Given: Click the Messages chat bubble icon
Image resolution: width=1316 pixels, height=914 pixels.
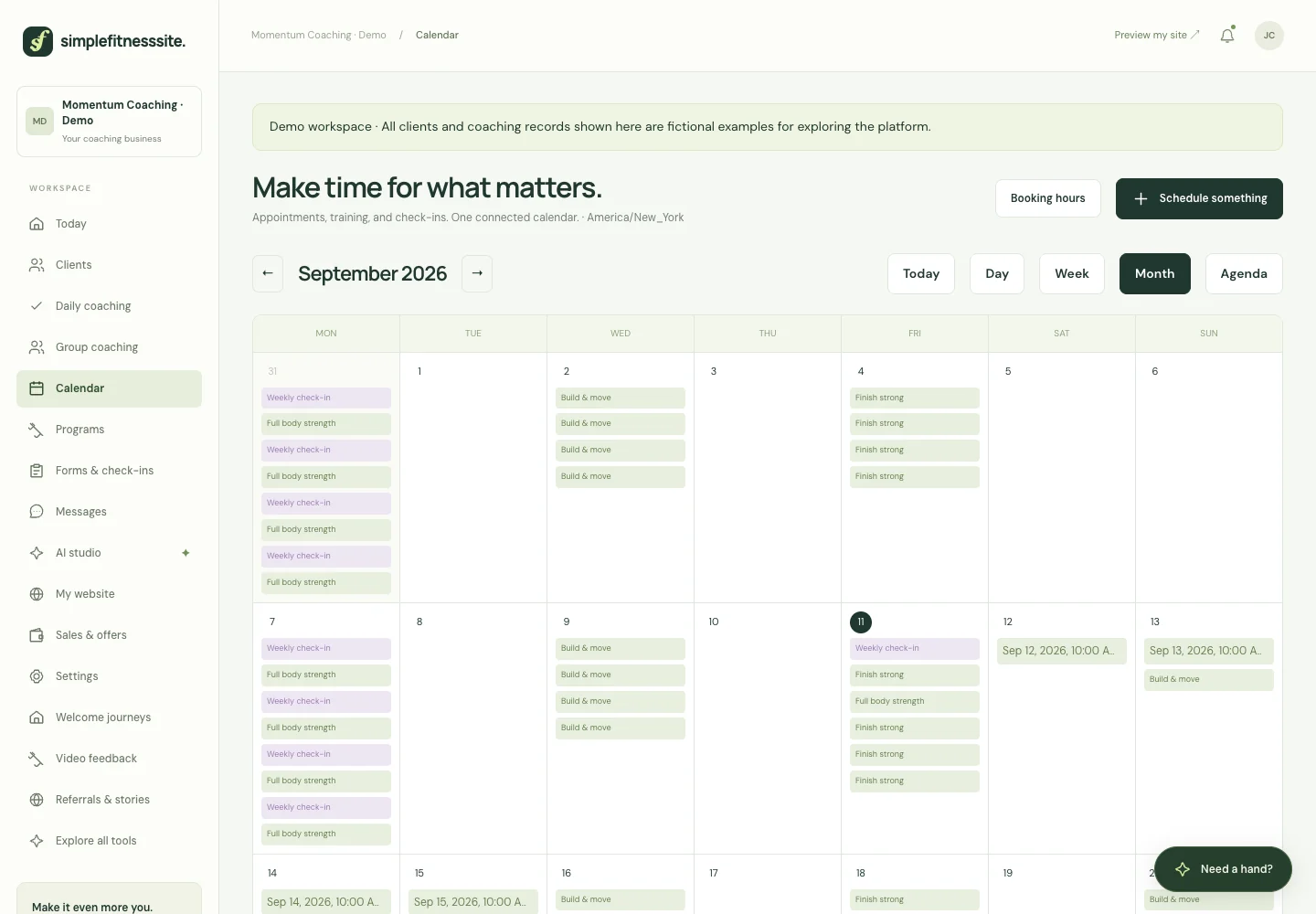Looking at the screenshot, I should point(37,512).
